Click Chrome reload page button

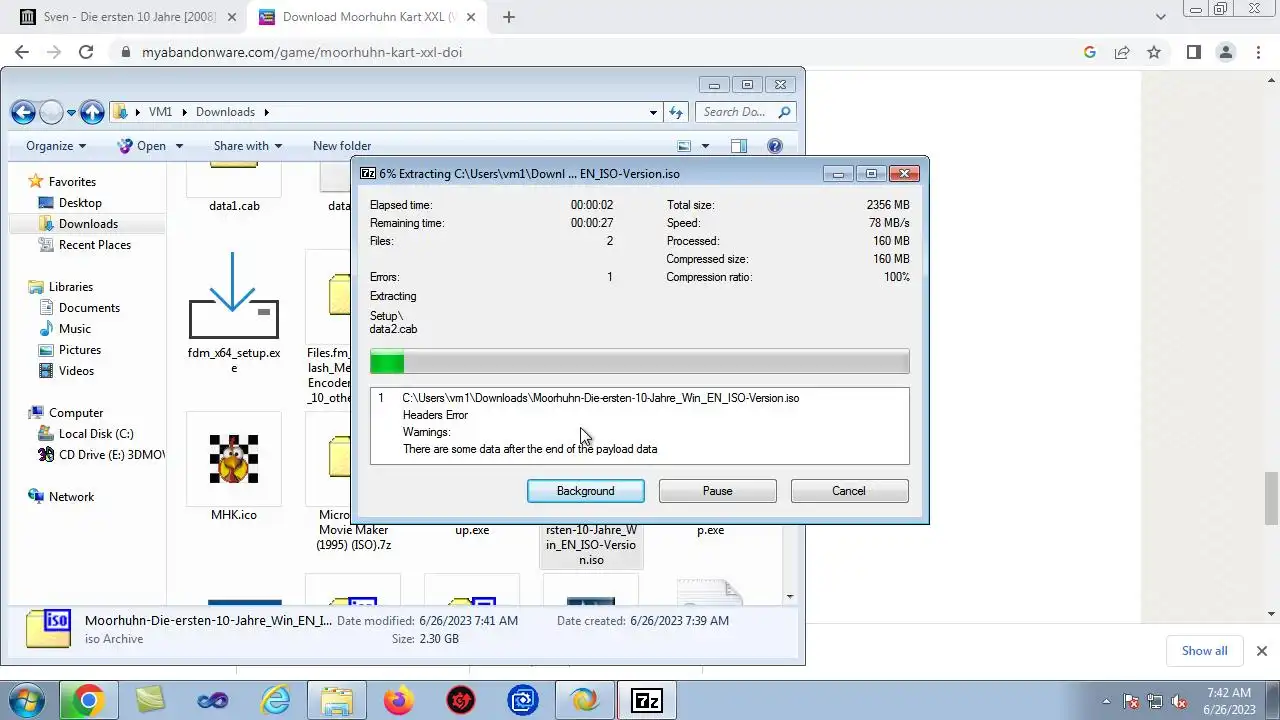(x=86, y=52)
